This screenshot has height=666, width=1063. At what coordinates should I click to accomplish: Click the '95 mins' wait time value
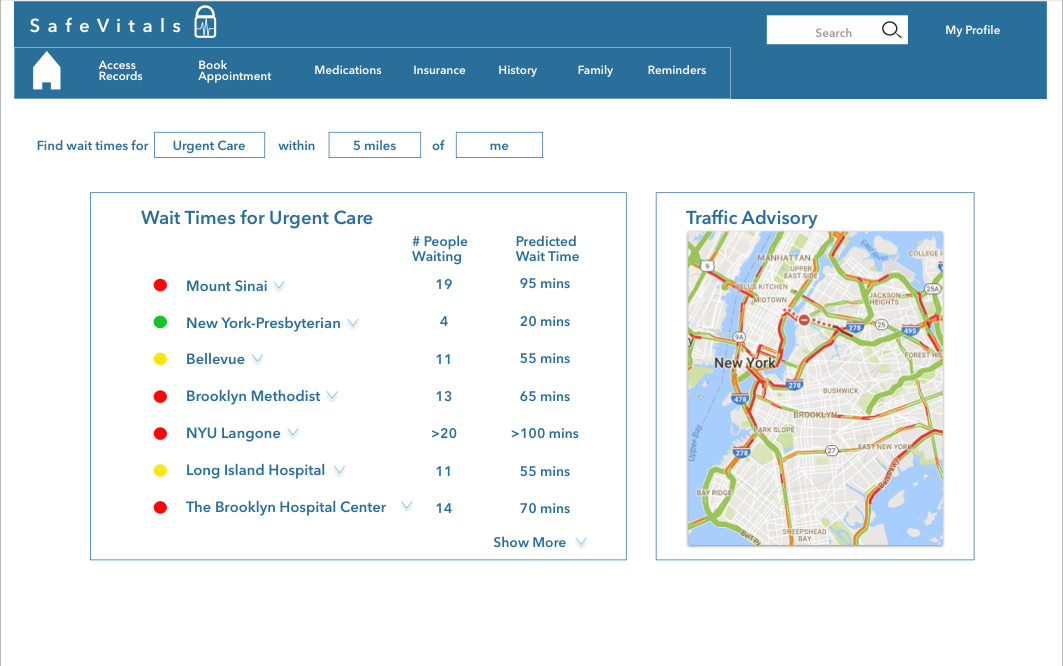tap(545, 283)
